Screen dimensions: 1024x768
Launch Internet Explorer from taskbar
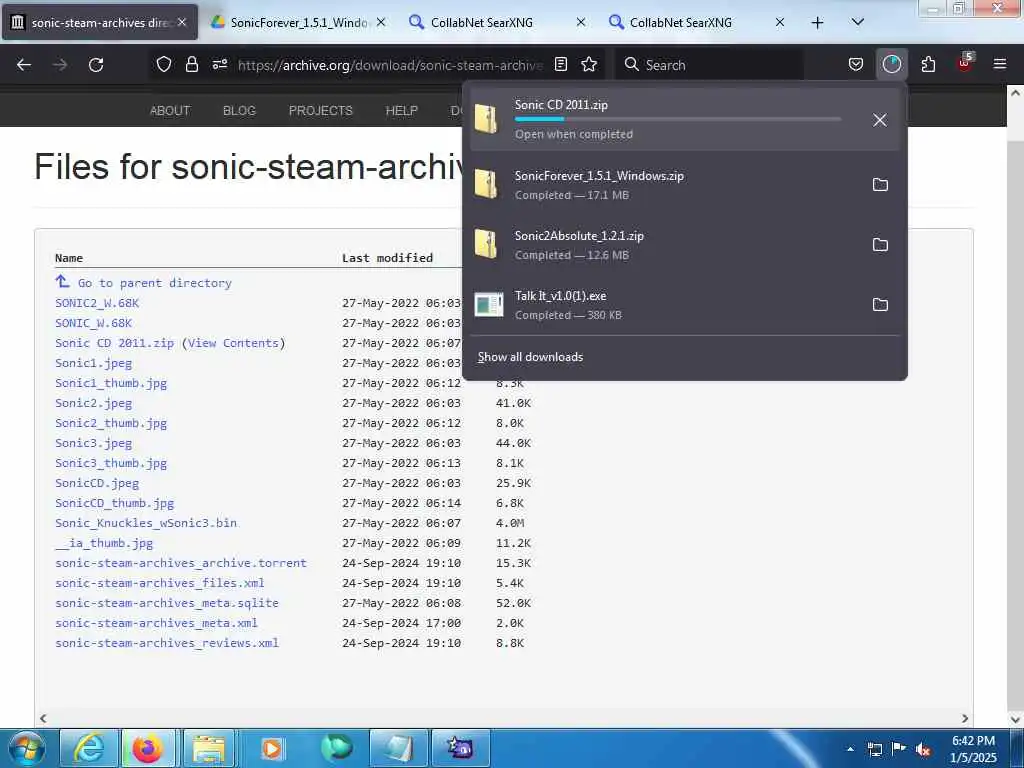89,748
